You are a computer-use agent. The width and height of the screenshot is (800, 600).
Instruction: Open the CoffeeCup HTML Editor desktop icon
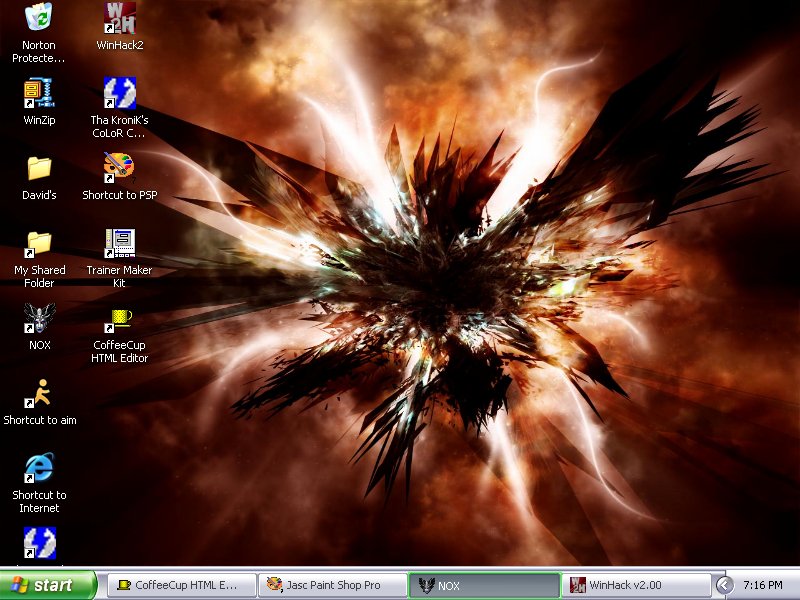(119, 319)
